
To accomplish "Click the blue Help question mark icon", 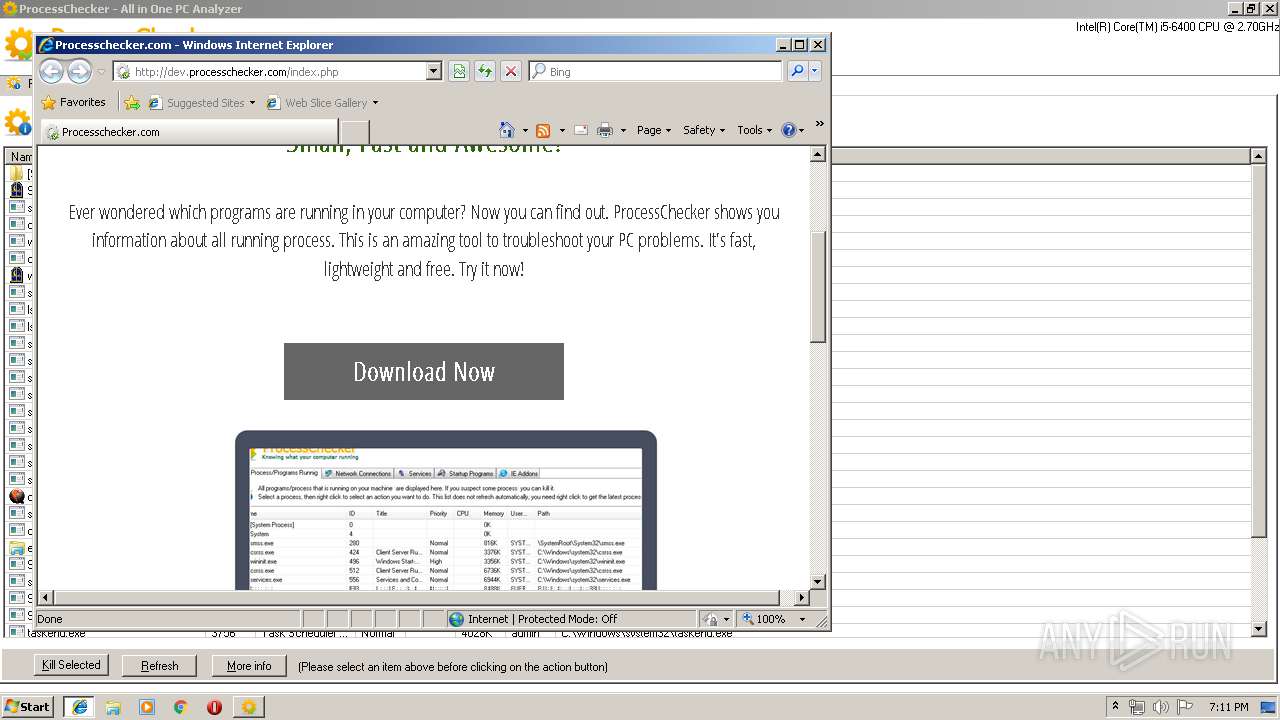I will pos(788,130).
